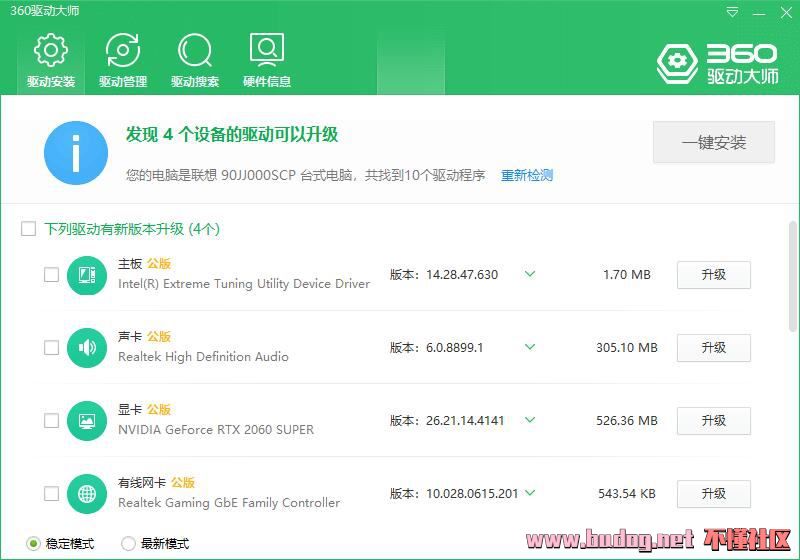Click the 公版 tag beside 显卡
This screenshot has height=560, width=800.
click(x=159, y=410)
